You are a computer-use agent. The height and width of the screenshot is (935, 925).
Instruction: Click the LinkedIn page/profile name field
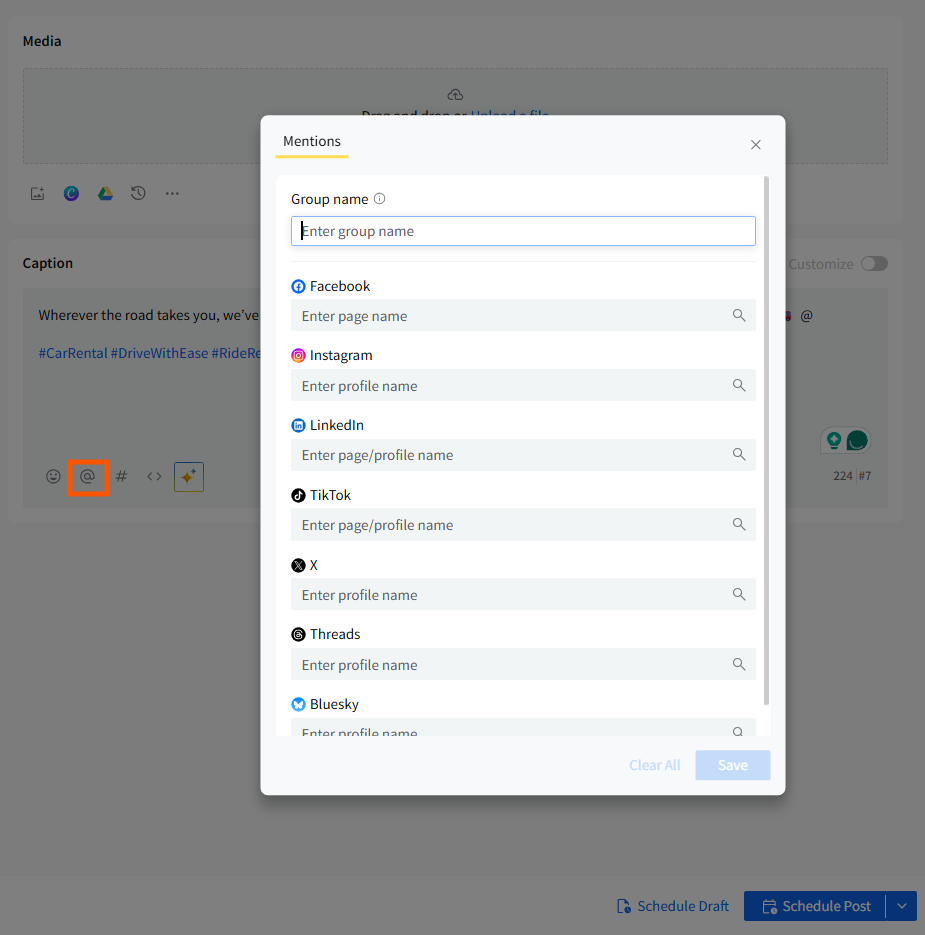coord(523,455)
